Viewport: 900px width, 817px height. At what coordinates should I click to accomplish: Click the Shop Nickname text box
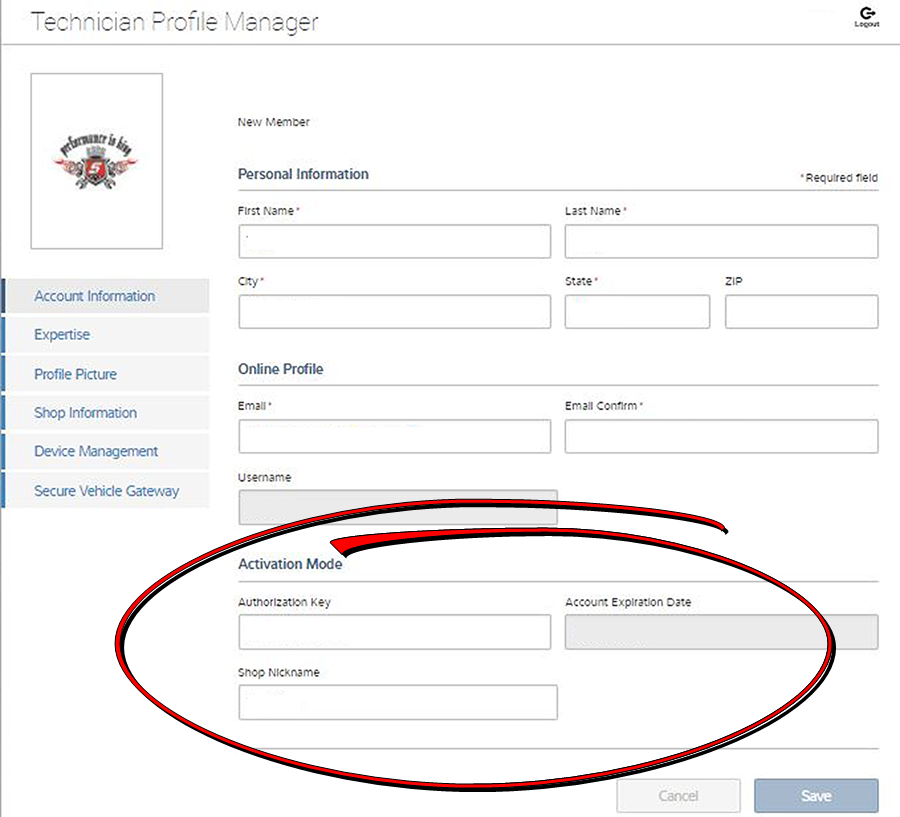(x=397, y=702)
